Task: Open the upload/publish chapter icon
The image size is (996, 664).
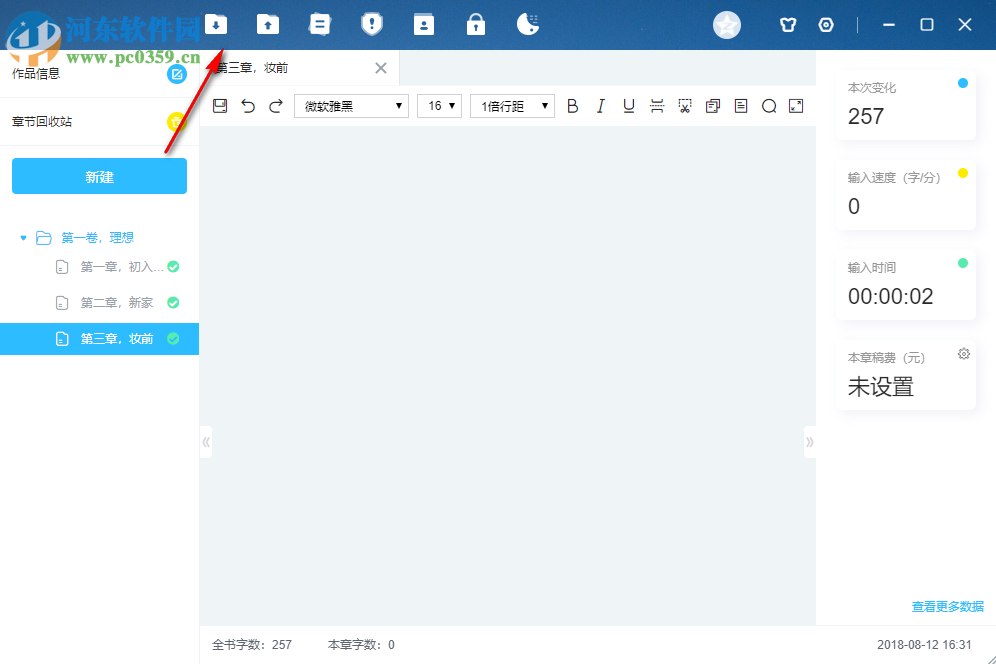Action: pyautogui.click(x=268, y=24)
